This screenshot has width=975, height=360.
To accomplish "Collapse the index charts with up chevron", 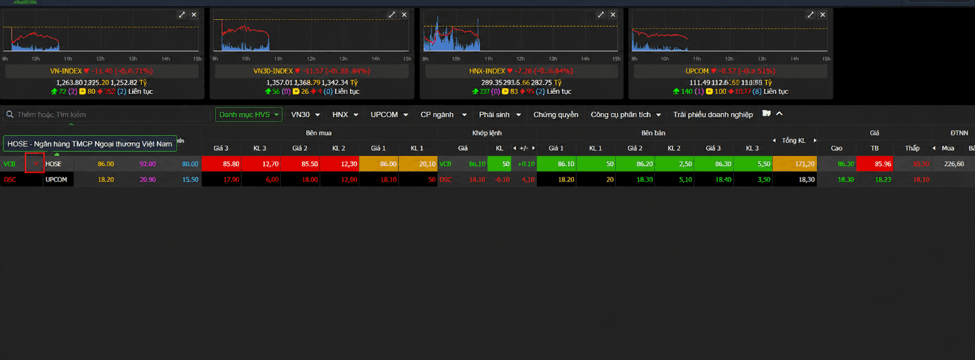I will pyautogui.click(x=779, y=114).
